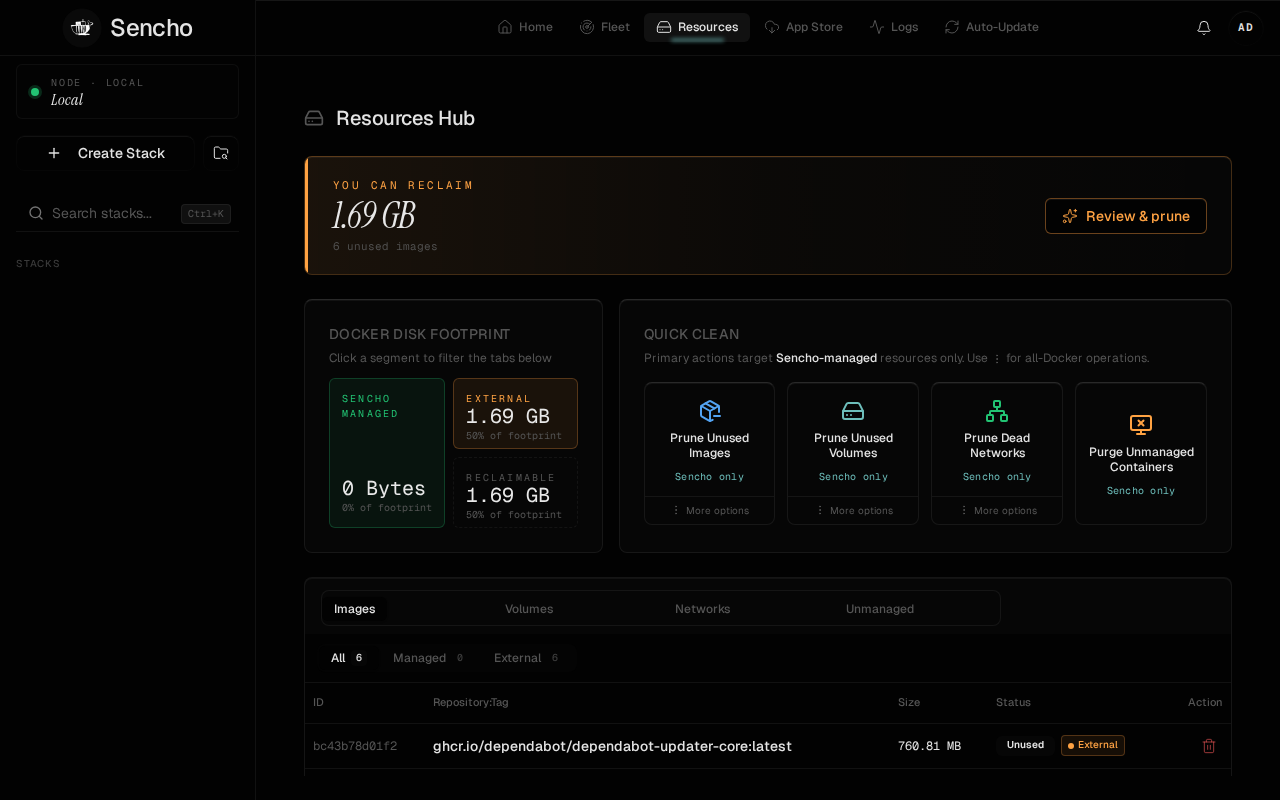Click the 1.69 GB reclaim headline
Screen dimensions: 1280x800
pos(374,215)
